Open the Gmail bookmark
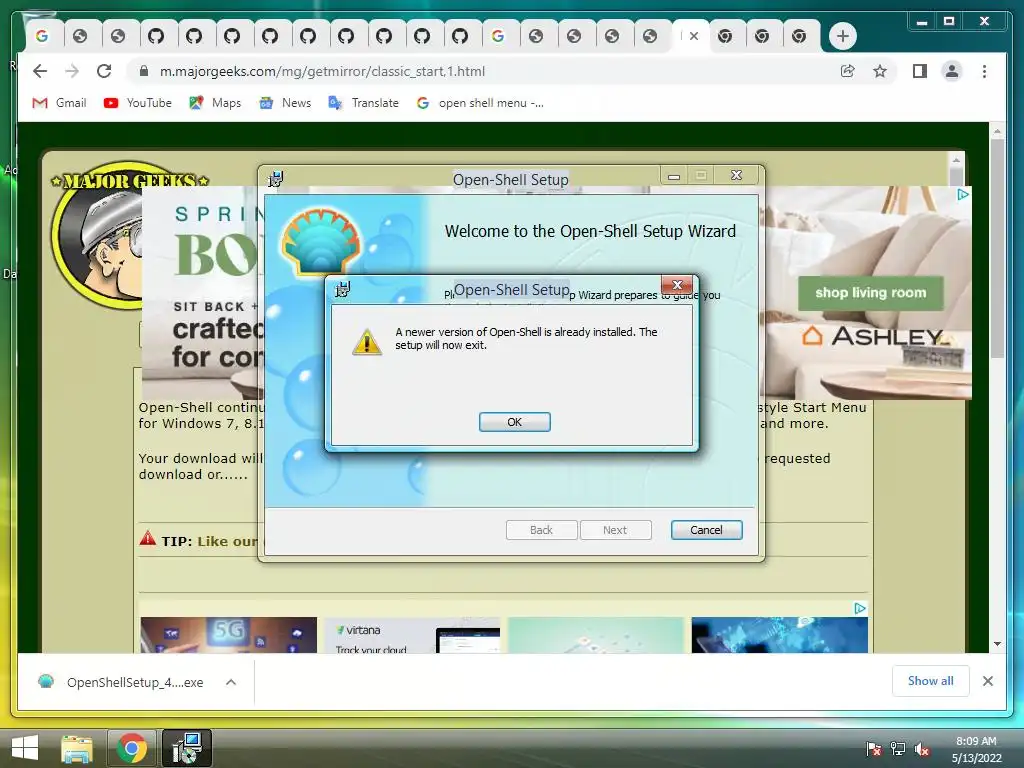 (x=59, y=103)
